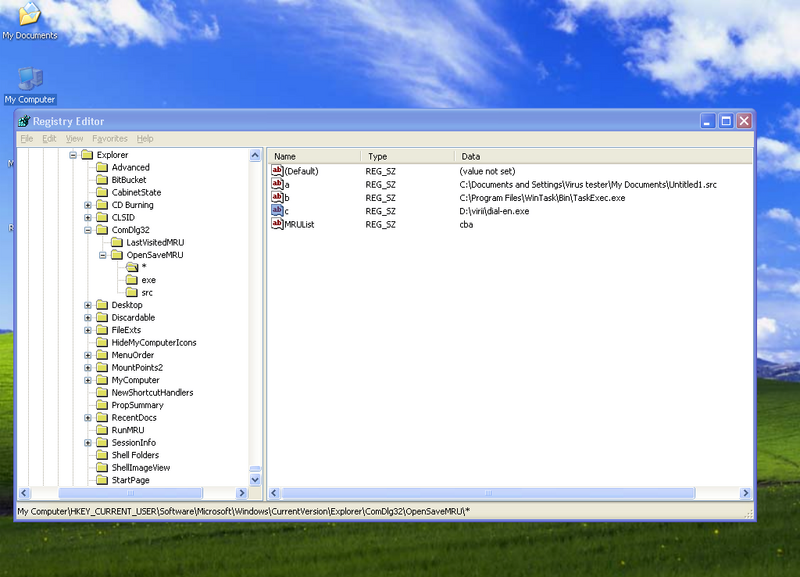This screenshot has height=577, width=800.
Task: Click the exe subkey folder icon
Action: point(132,280)
